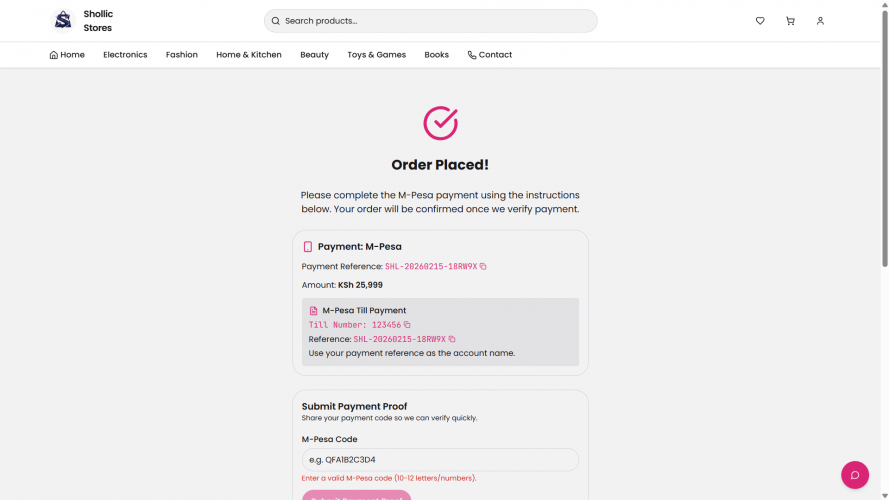Image resolution: width=889 pixels, height=500 pixels.
Task: Open the Fashion category
Action: tap(182, 55)
